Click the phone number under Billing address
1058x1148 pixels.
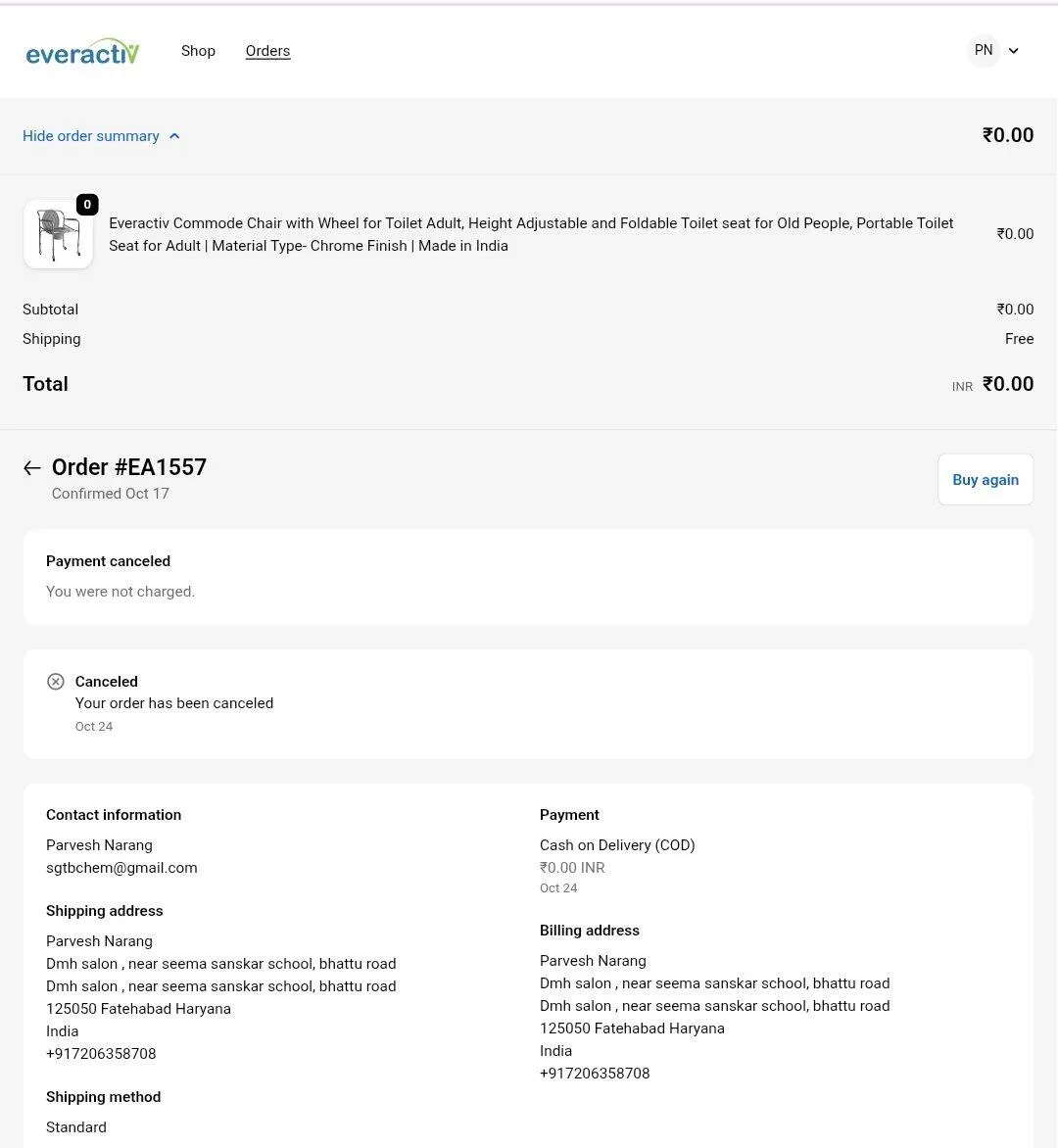point(595,1074)
